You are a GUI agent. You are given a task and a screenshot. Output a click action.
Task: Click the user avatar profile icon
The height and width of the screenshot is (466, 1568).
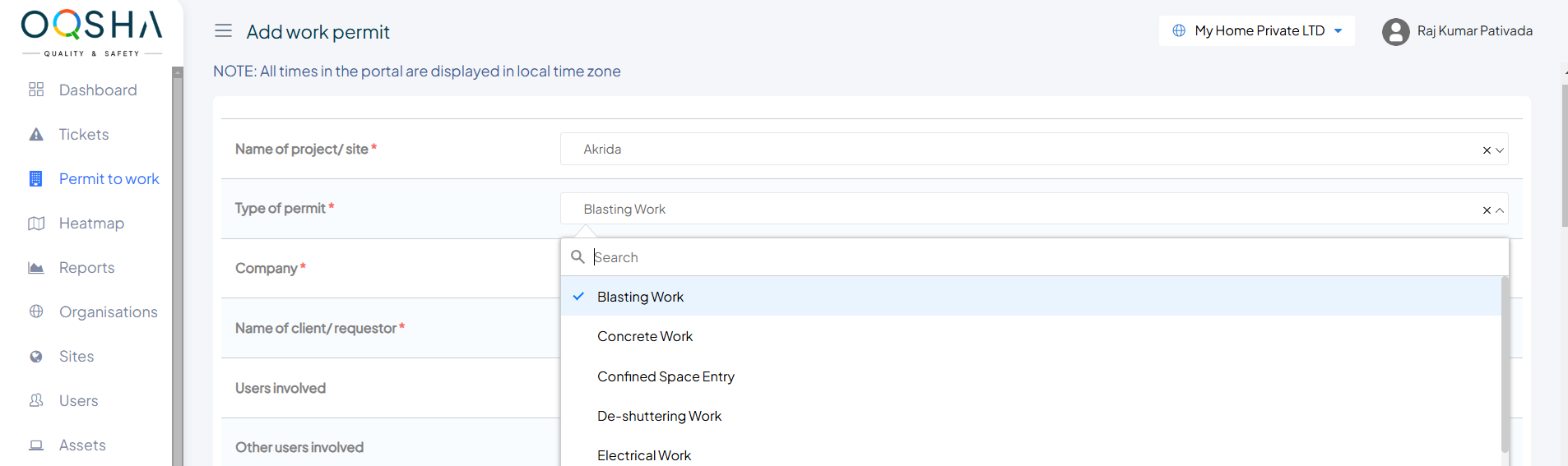click(x=1395, y=32)
